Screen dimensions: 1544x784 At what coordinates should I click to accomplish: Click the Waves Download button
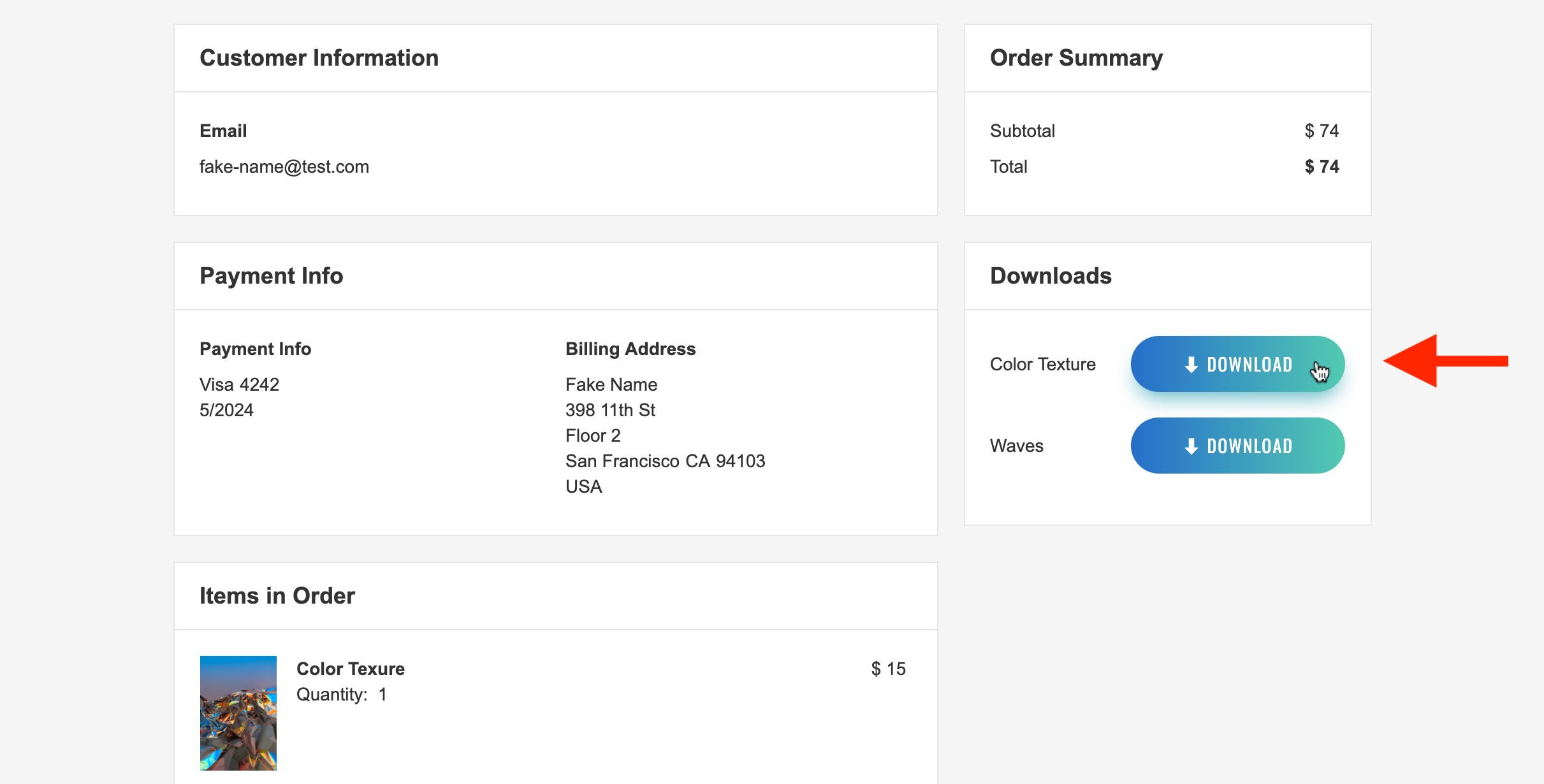click(1237, 446)
